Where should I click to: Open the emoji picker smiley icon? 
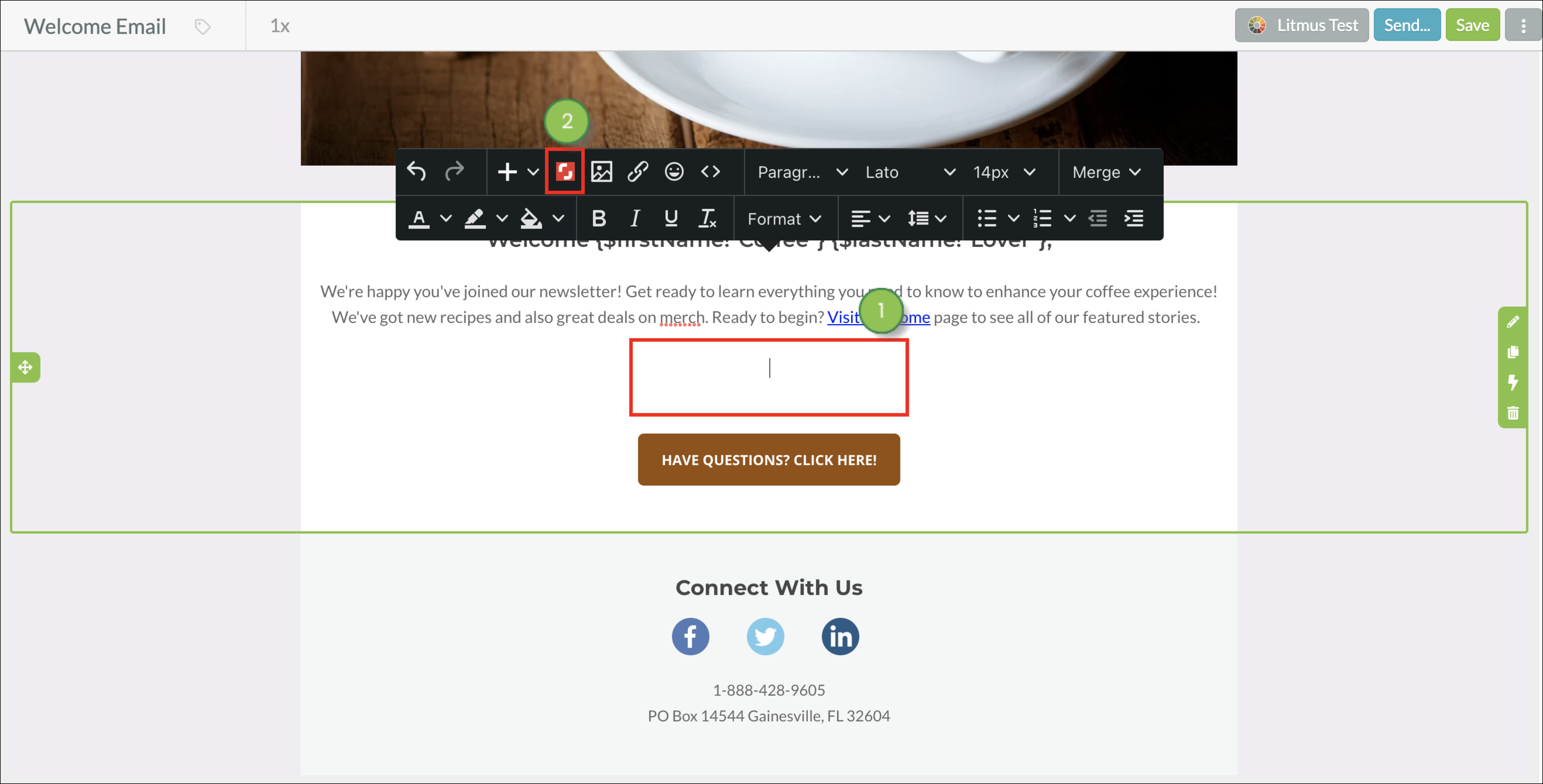(x=674, y=172)
